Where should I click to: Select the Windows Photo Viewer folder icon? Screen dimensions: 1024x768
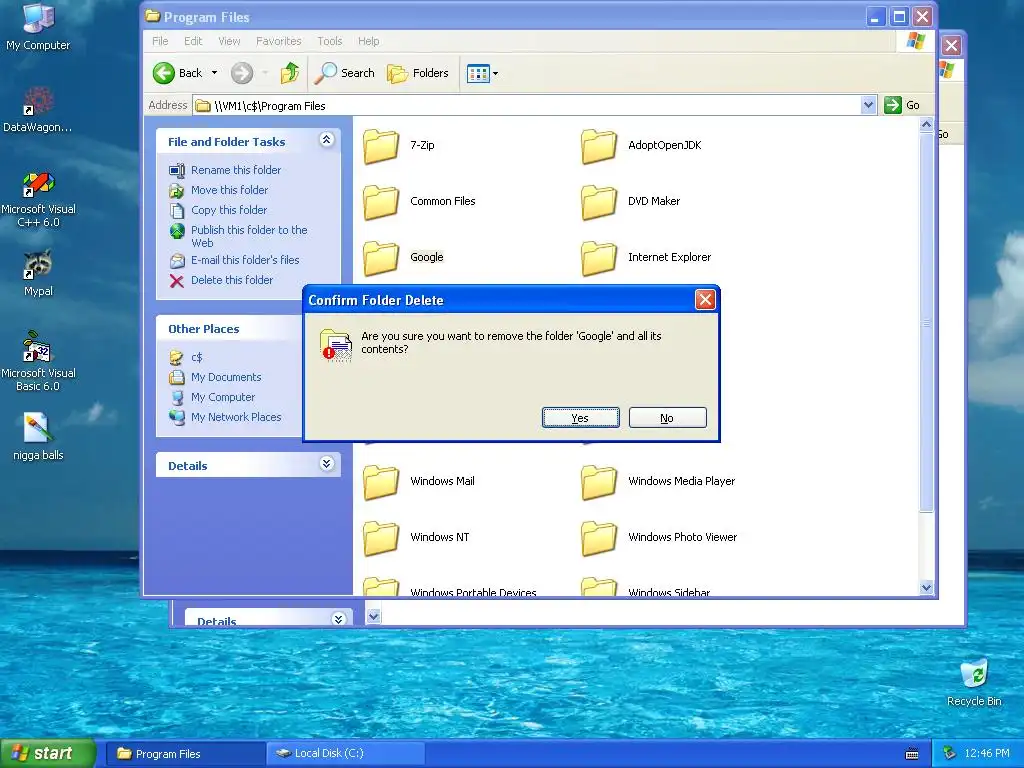(599, 538)
